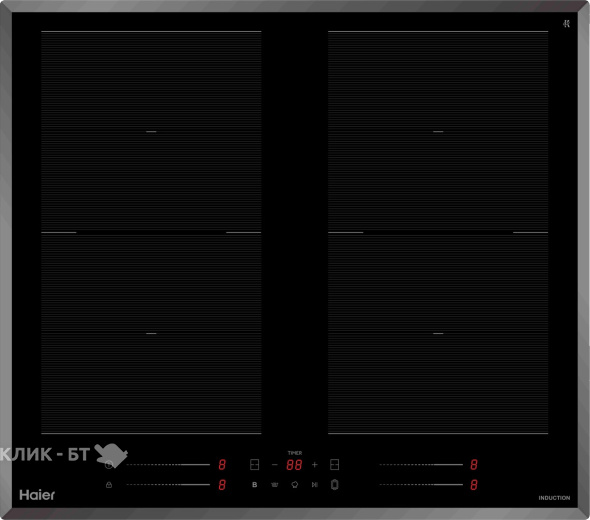Viewport: 590px width, 520px height.
Task: Set the lower-left zone power slider
Action: (x=168, y=485)
